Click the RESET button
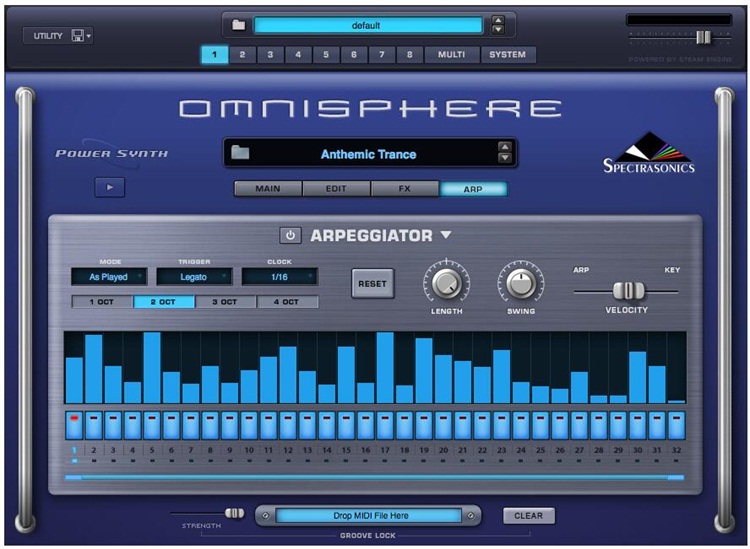Screen dimensions: 750x549 pos(373,284)
